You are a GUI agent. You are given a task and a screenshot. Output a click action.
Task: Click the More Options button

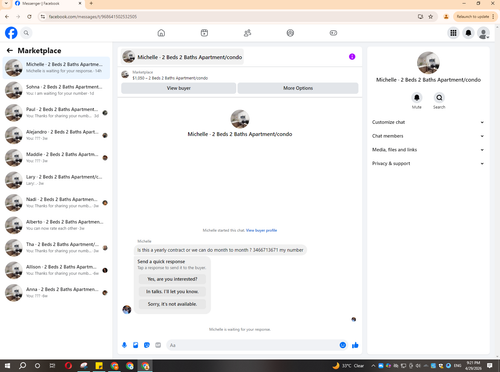pyautogui.click(x=298, y=88)
